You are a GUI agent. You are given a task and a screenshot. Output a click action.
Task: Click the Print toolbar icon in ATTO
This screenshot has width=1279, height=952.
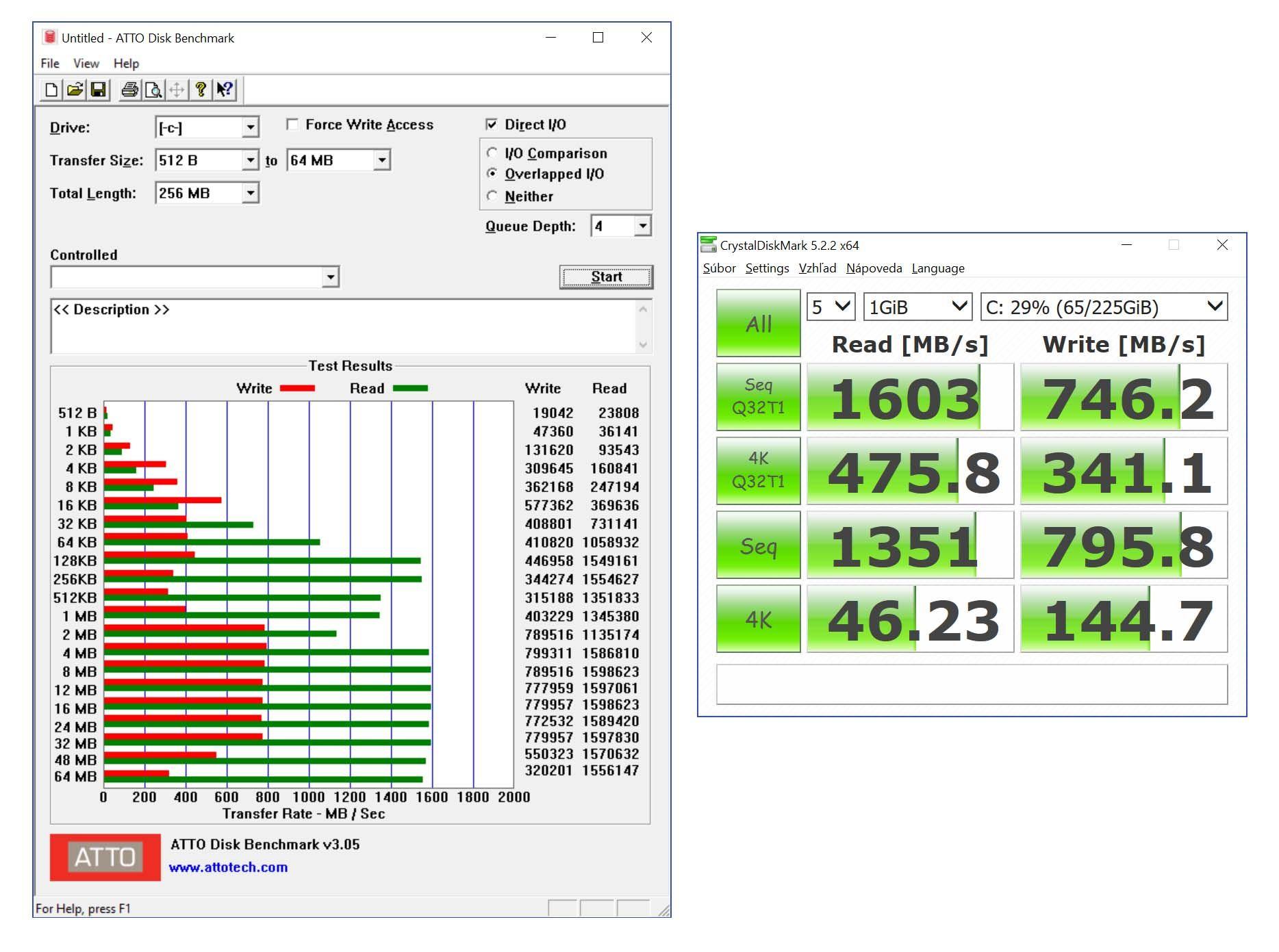point(129,90)
